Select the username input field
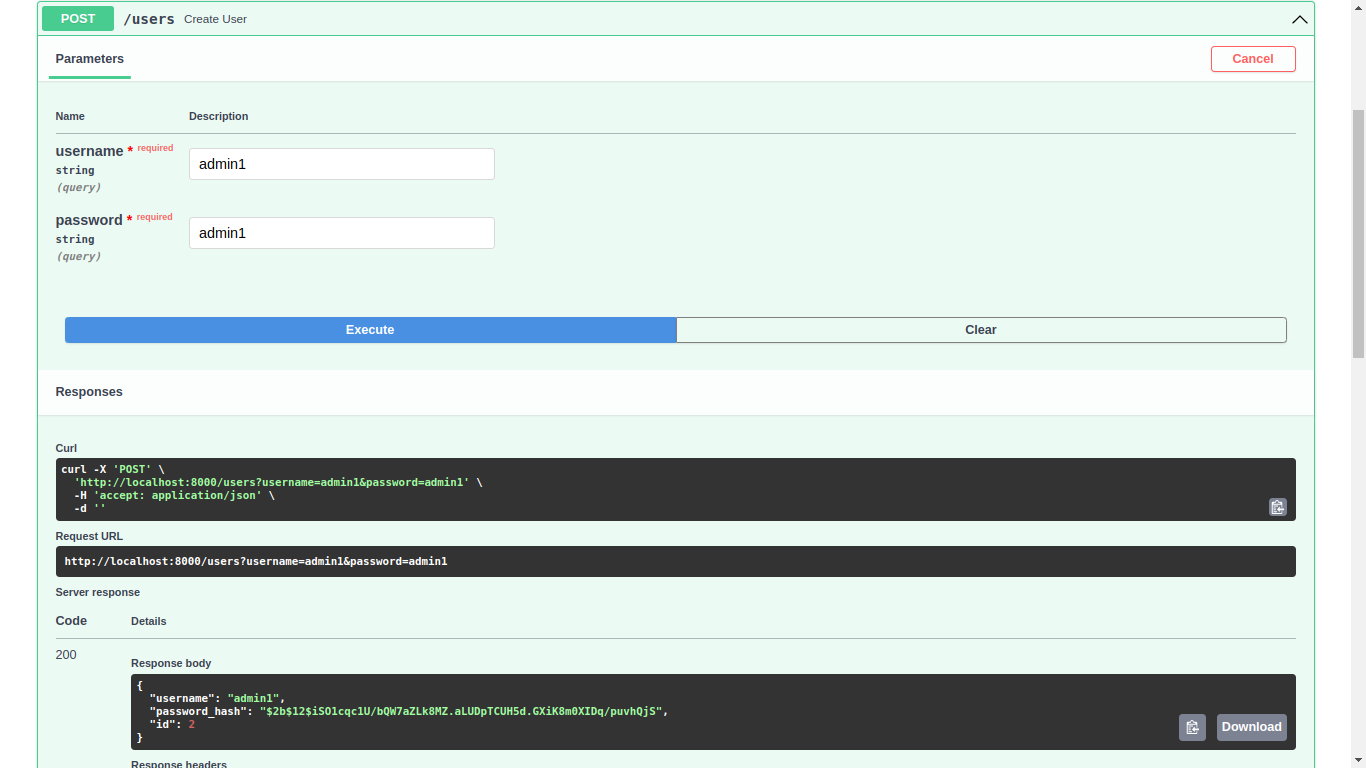 click(341, 163)
